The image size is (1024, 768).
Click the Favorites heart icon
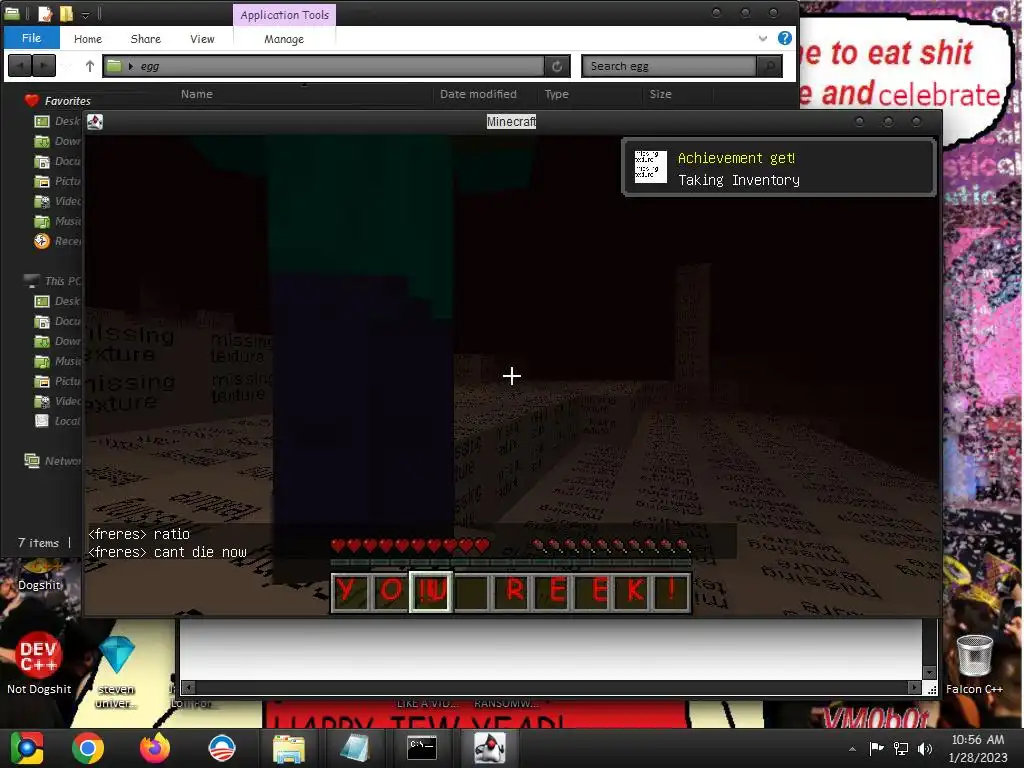(x=31, y=101)
